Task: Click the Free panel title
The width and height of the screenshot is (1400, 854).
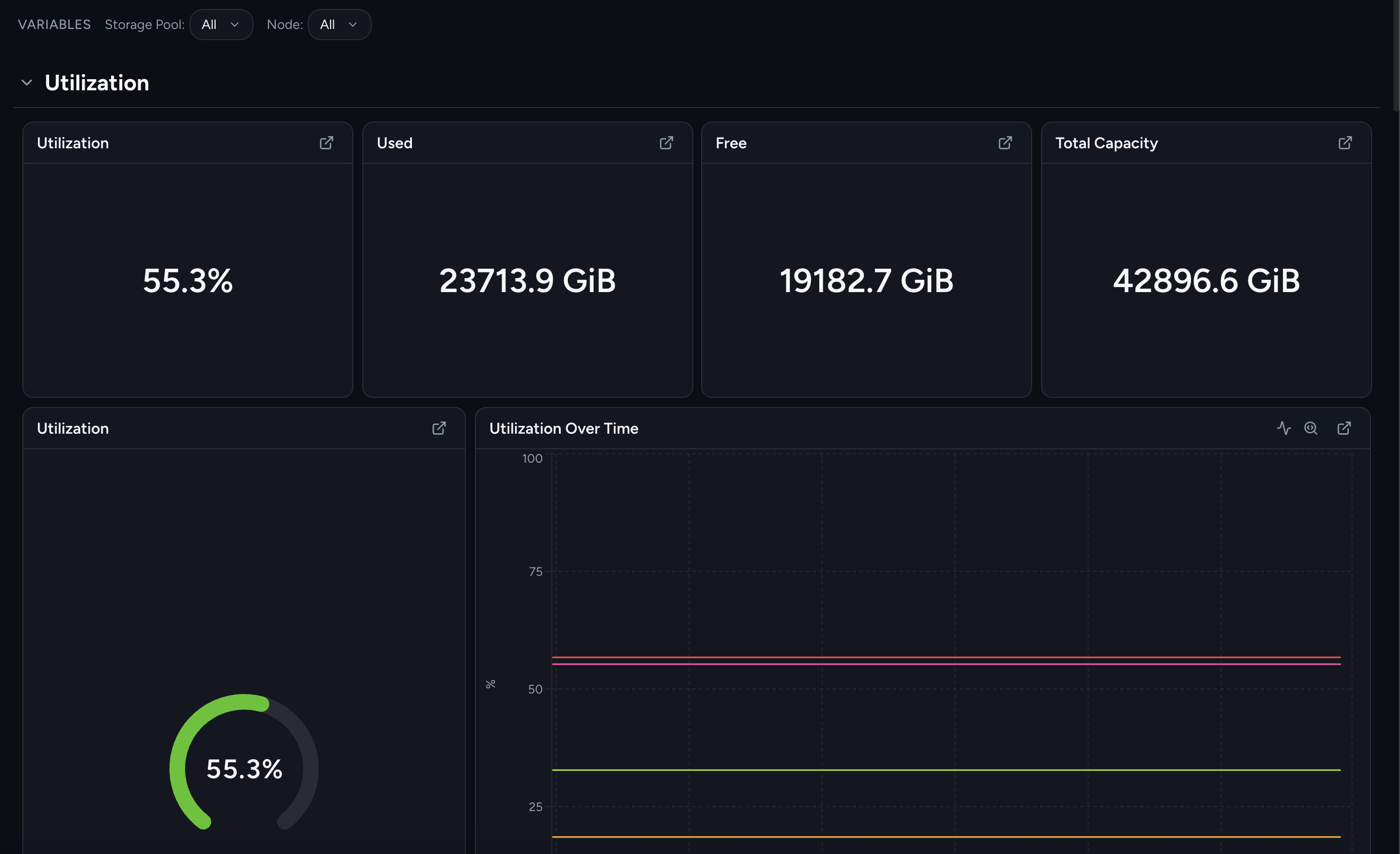Action: pos(731,143)
